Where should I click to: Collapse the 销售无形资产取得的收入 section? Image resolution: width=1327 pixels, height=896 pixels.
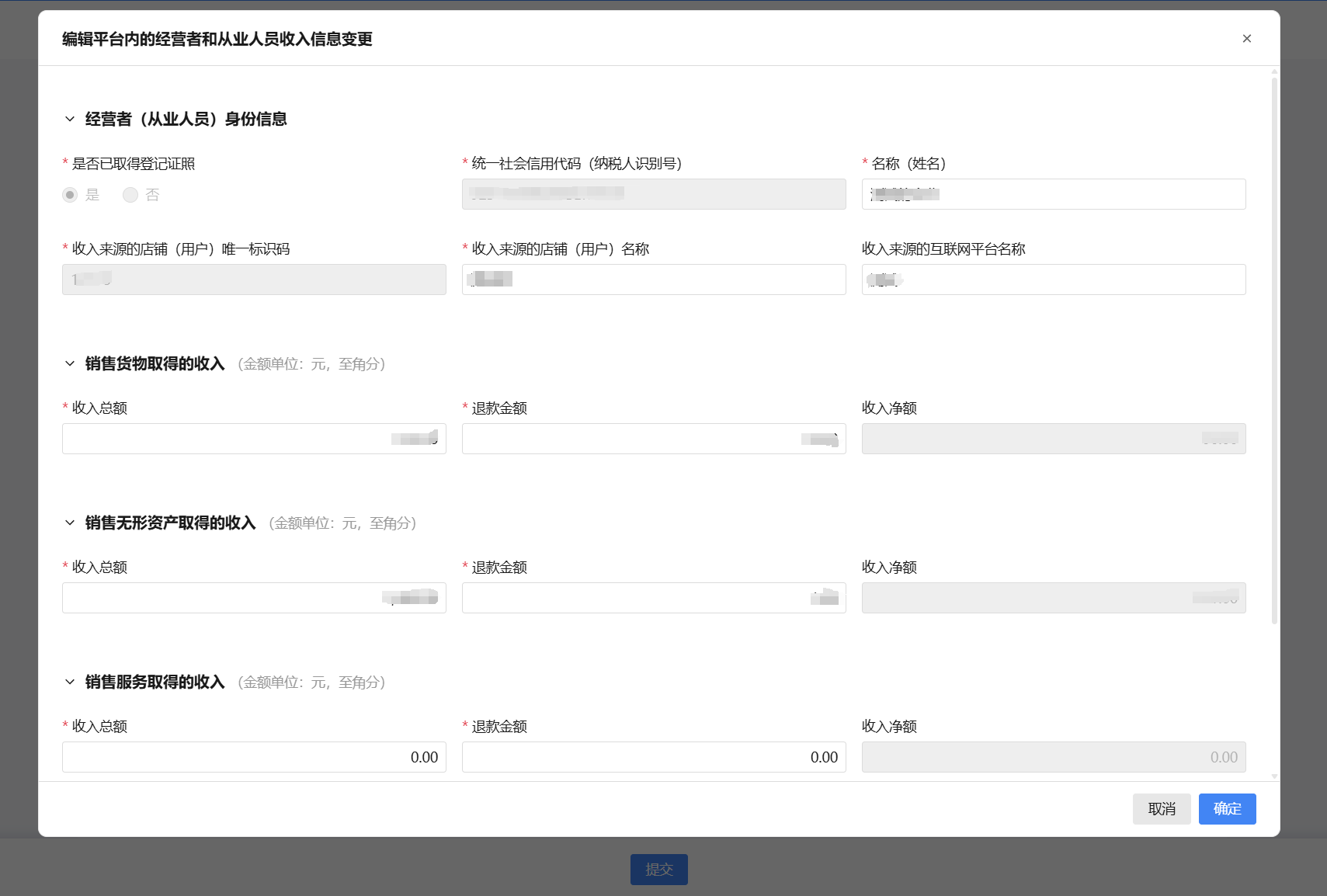click(x=70, y=523)
